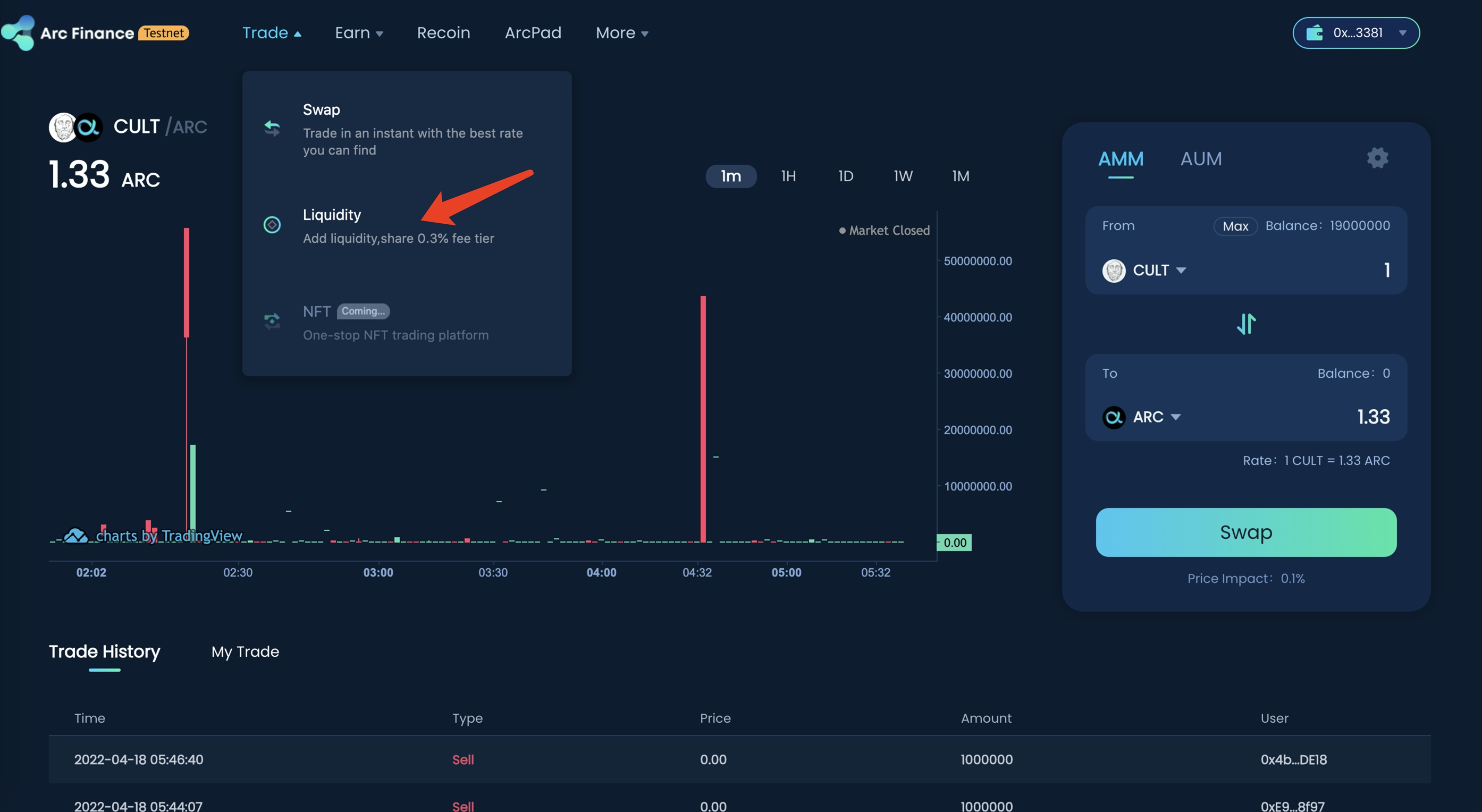Click the TradingView cloud logo
The height and width of the screenshot is (812, 1482).
(75, 536)
